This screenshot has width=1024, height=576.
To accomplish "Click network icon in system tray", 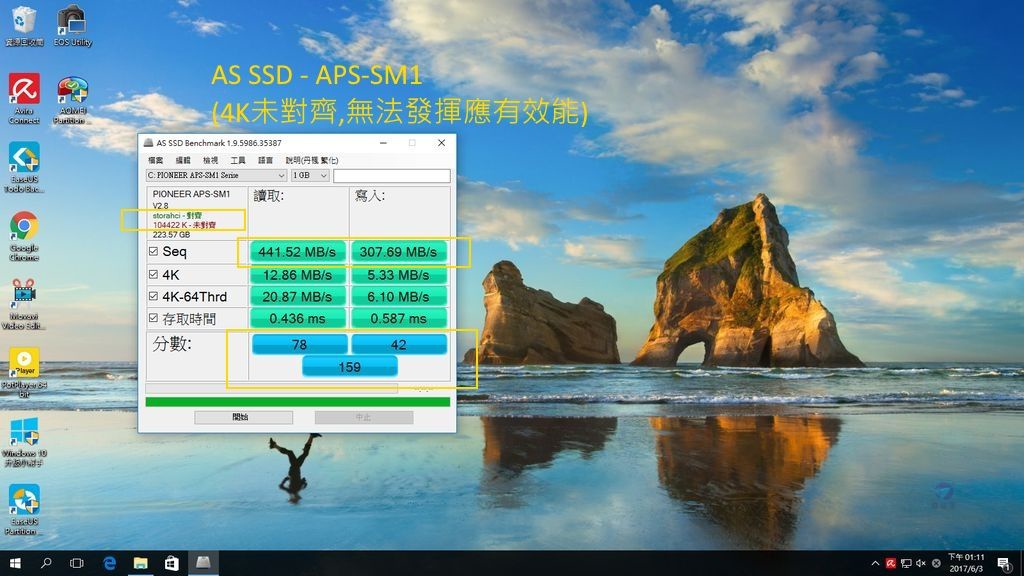I will point(906,563).
